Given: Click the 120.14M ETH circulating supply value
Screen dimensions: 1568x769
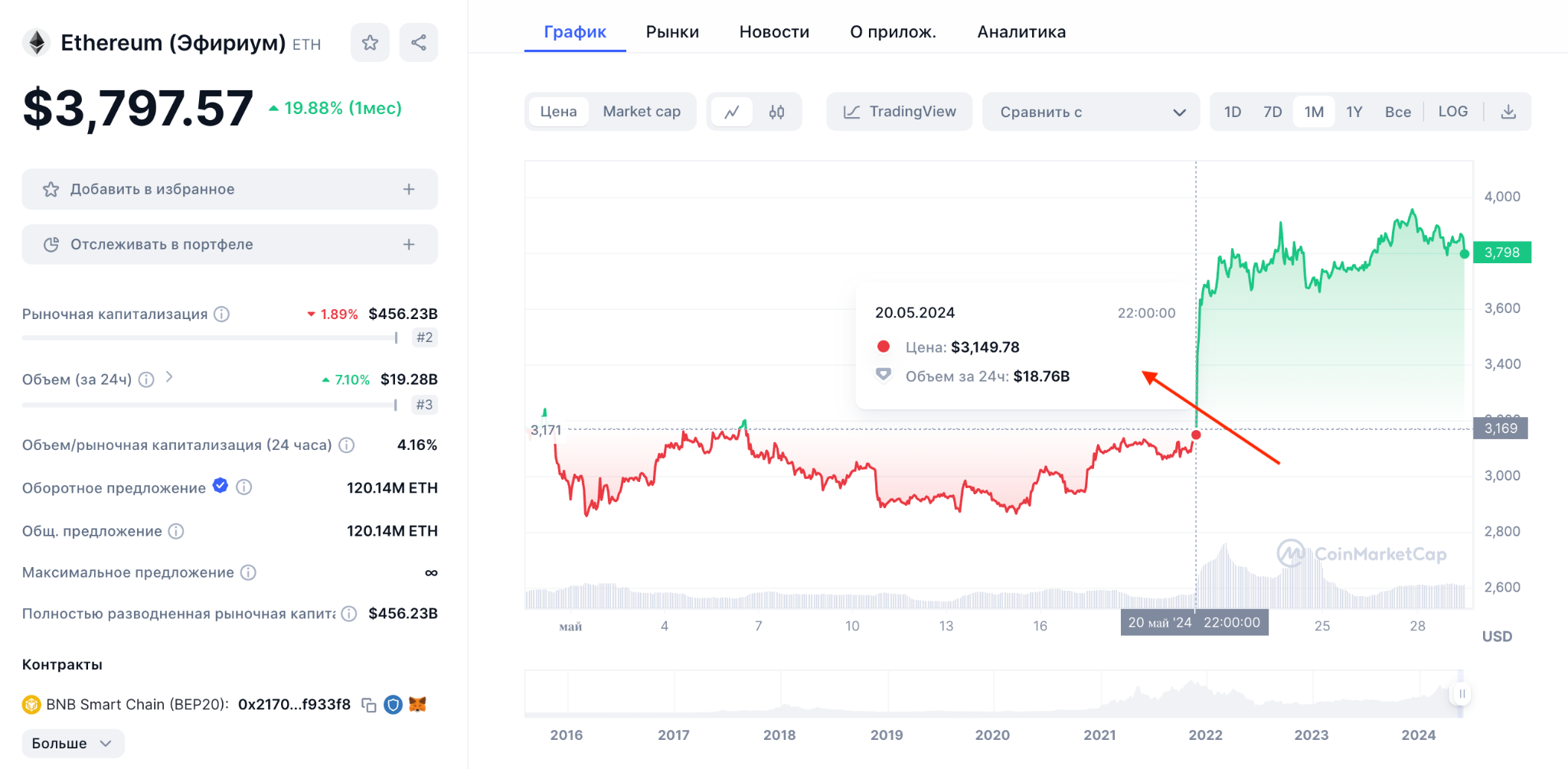Looking at the screenshot, I should coord(392,488).
